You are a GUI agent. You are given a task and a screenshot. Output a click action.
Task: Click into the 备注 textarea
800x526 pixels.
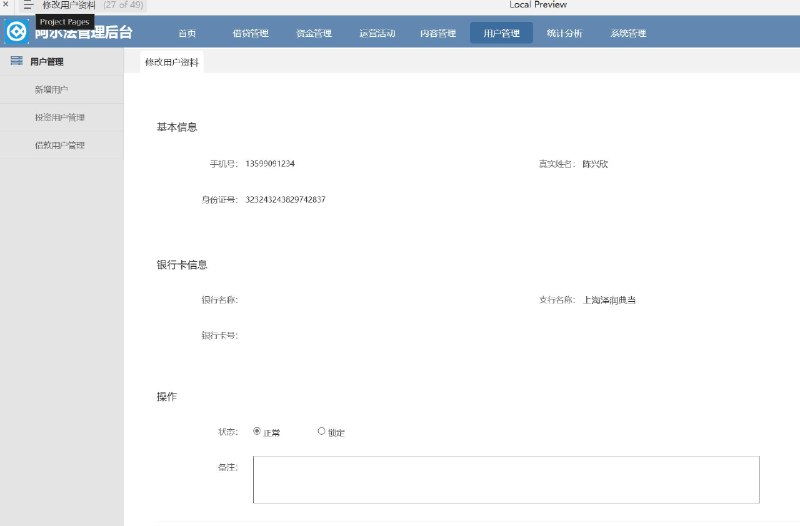point(506,480)
